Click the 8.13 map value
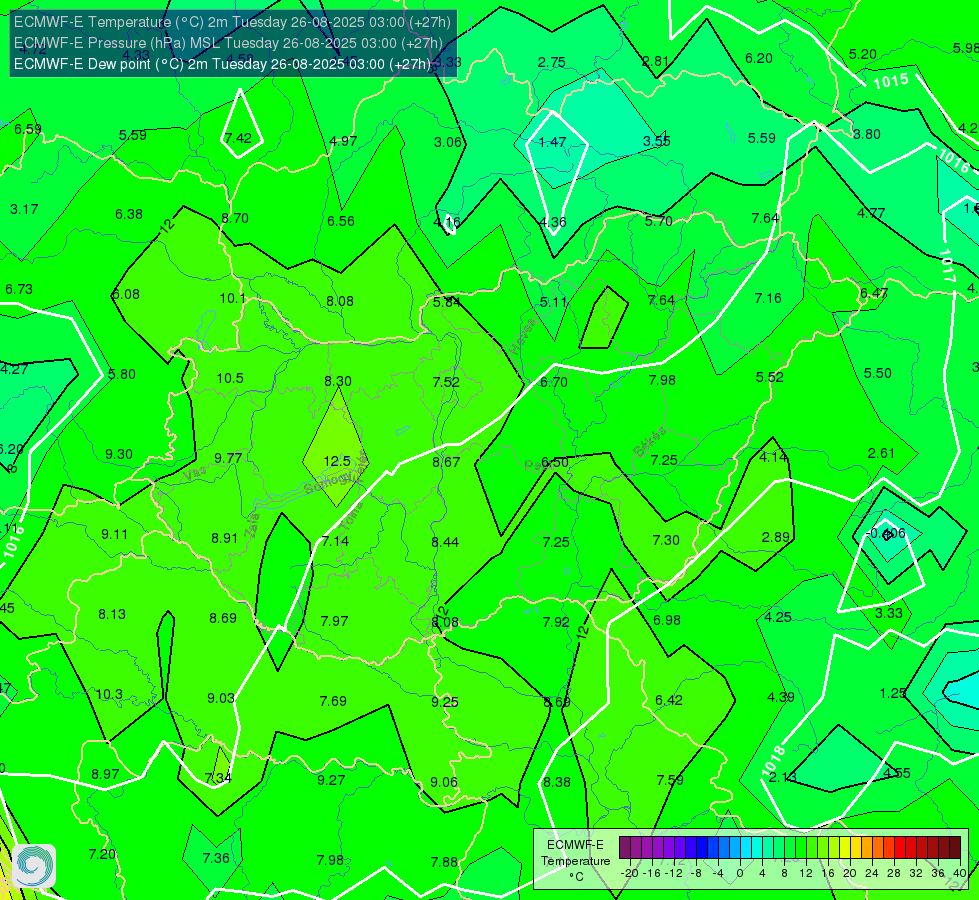This screenshot has height=900, width=979. 112,615
